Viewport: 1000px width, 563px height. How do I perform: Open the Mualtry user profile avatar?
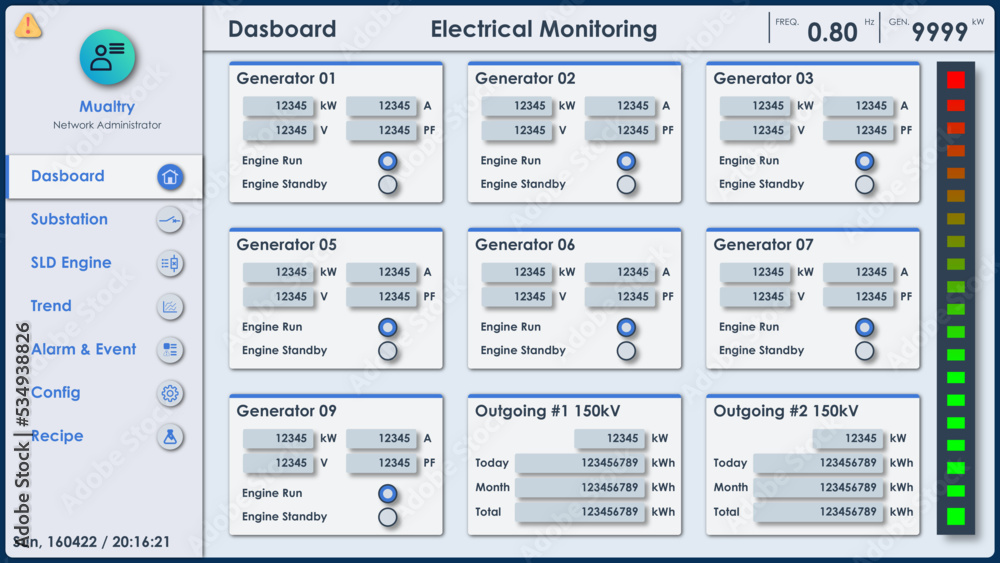(107, 57)
